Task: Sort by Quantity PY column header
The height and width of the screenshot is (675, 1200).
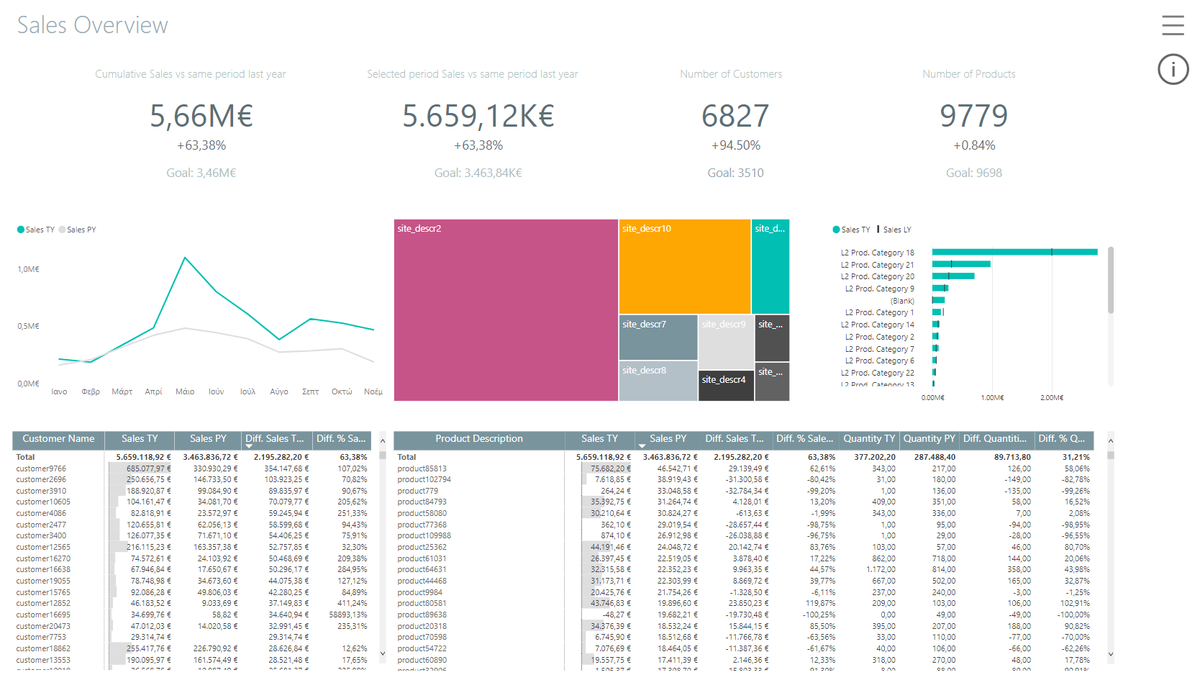Action: [x=929, y=439]
